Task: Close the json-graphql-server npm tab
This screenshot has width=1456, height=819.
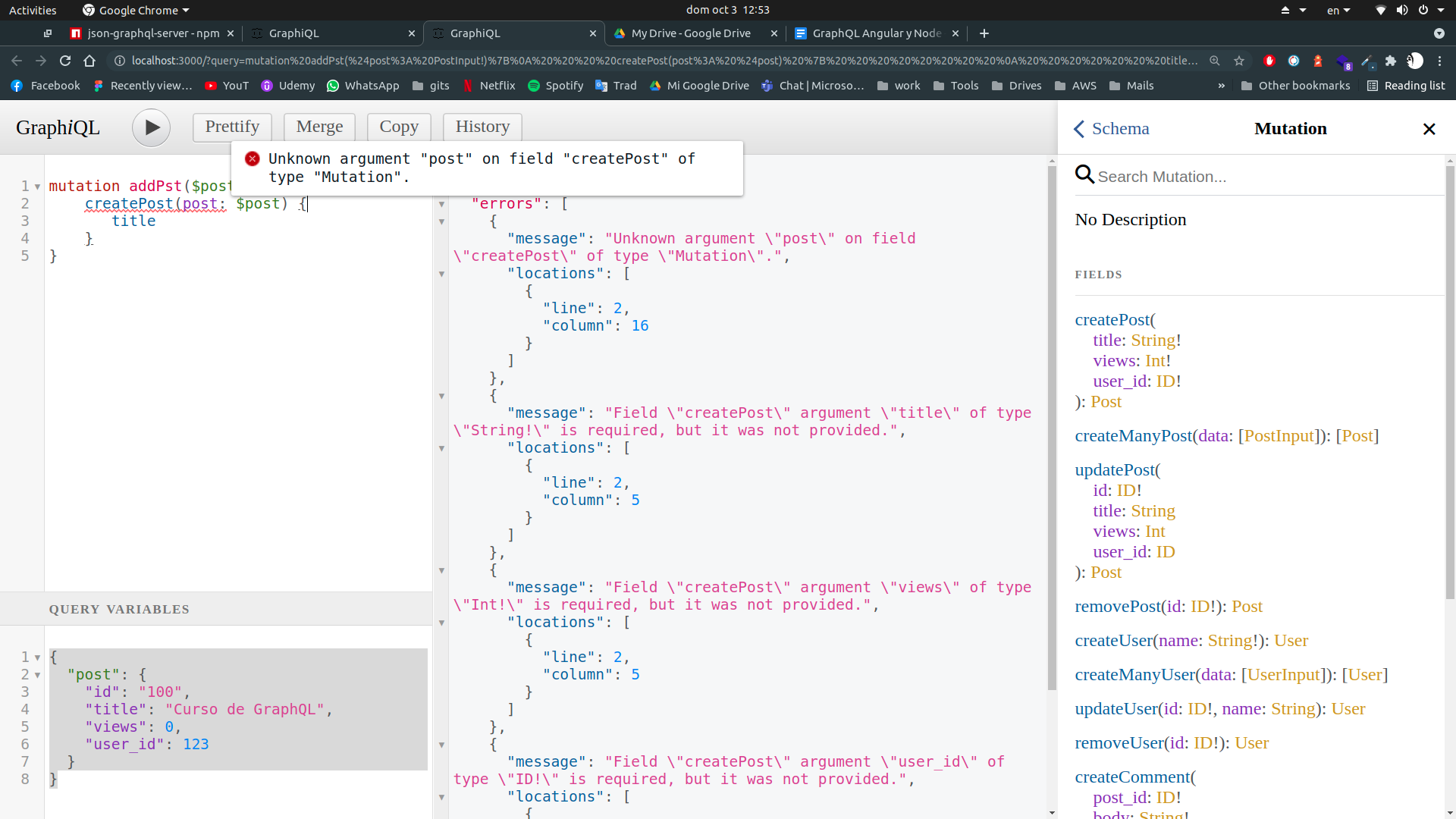Action: click(231, 33)
